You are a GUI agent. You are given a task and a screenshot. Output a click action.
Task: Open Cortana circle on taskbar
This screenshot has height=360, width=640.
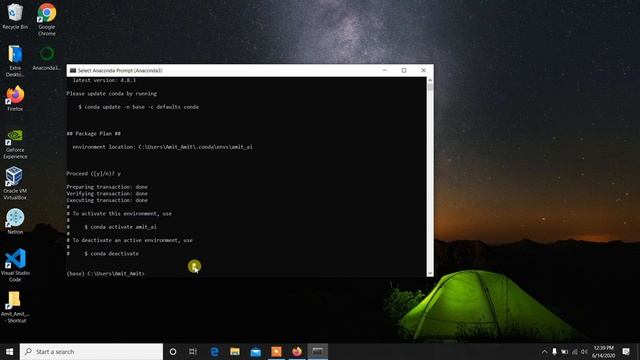tap(173, 351)
